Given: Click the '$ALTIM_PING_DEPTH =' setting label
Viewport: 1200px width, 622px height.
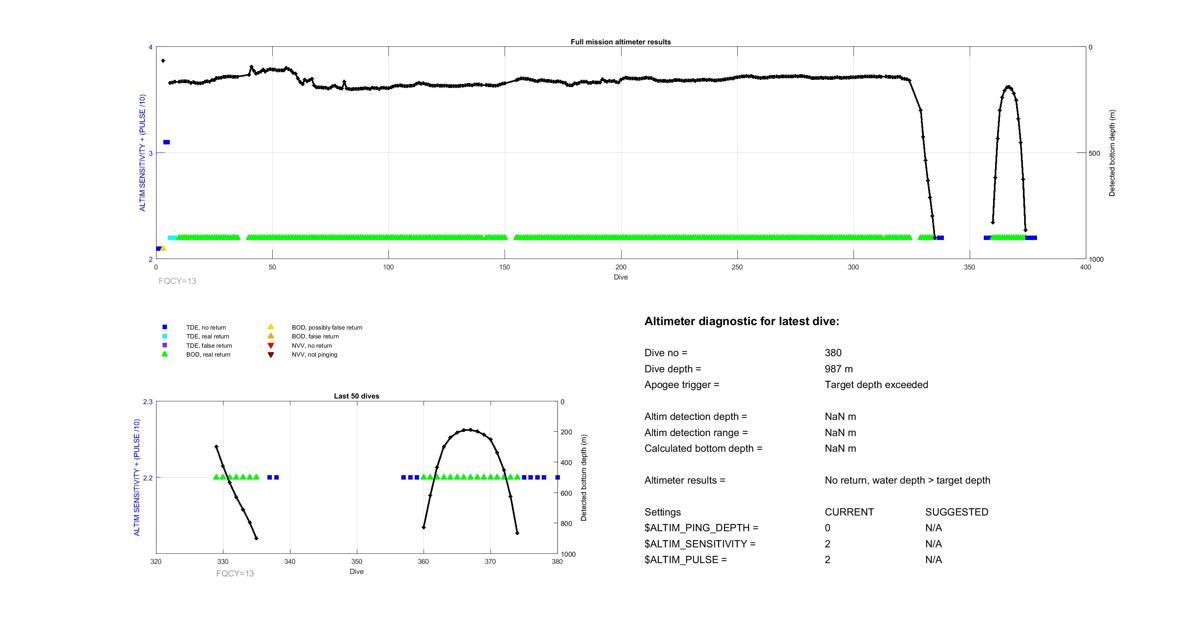Looking at the screenshot, I should pos(701,528).
